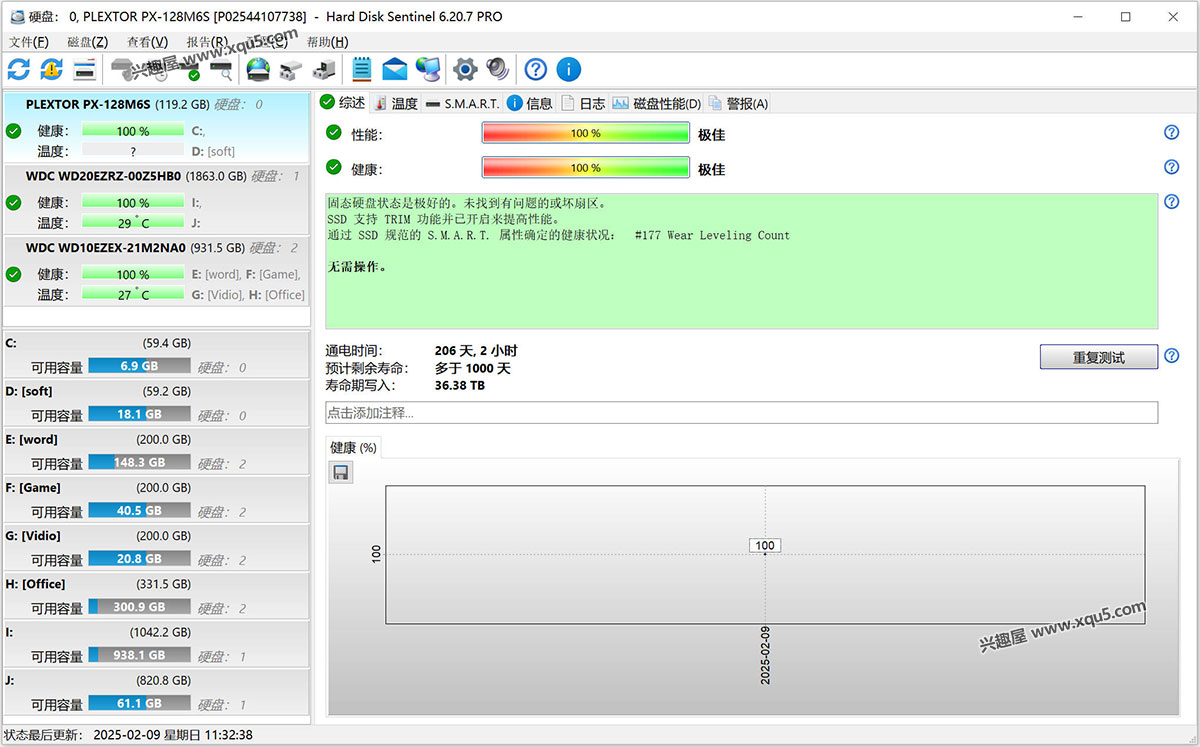The image size is (1200, 747).
Task: Click the PLEXTOR 健康 100 % bar
Action: coord(133,131)
